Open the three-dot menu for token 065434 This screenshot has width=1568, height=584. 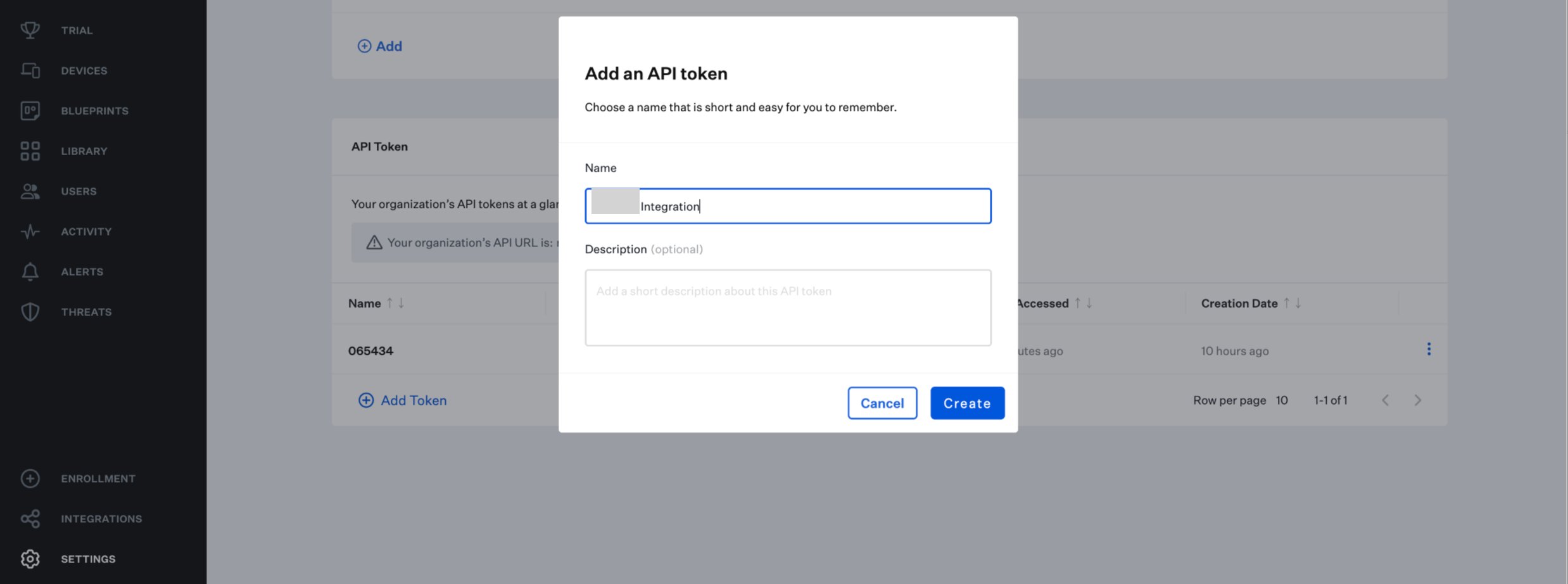point(1429,349)
